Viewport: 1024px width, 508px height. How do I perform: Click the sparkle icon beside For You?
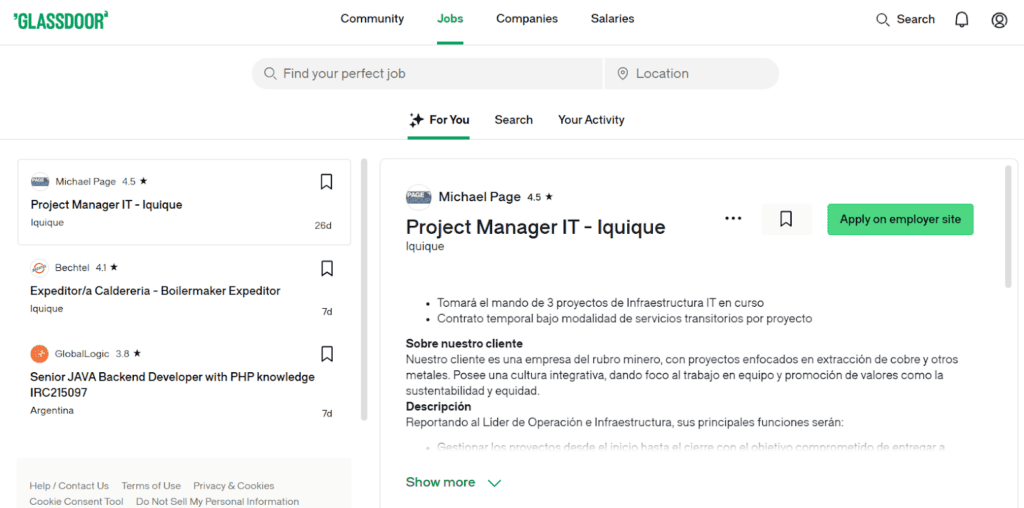pos(416,120)
